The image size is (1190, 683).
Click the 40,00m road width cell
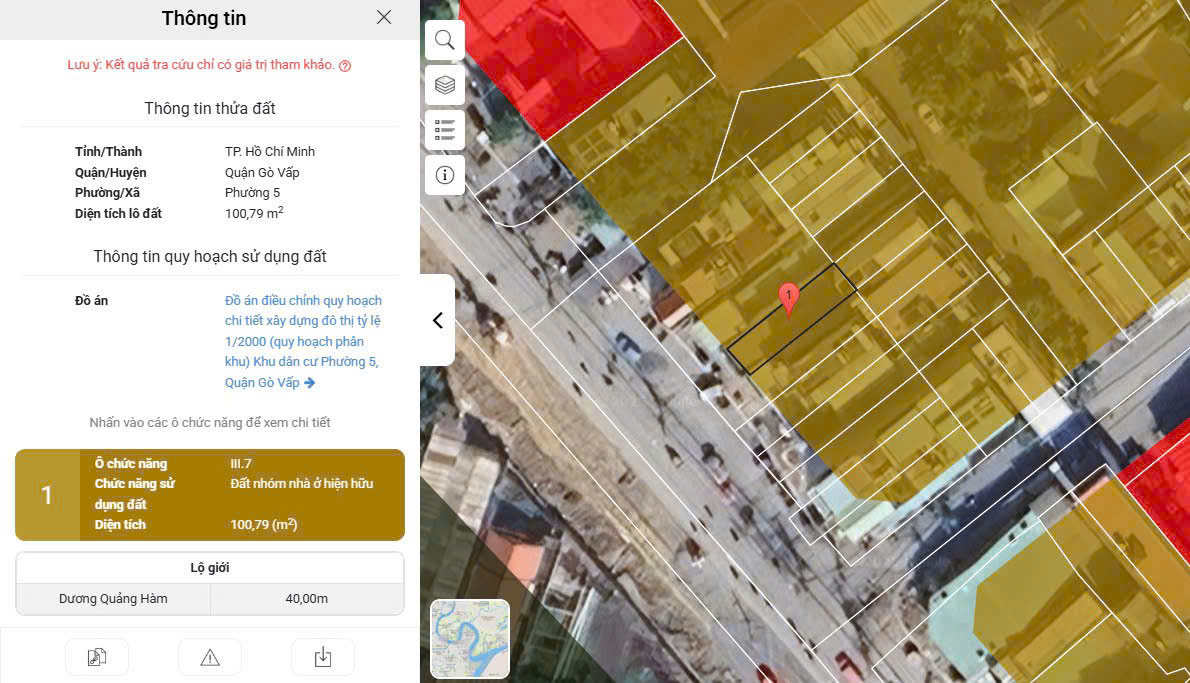click(x=307, y=599)
